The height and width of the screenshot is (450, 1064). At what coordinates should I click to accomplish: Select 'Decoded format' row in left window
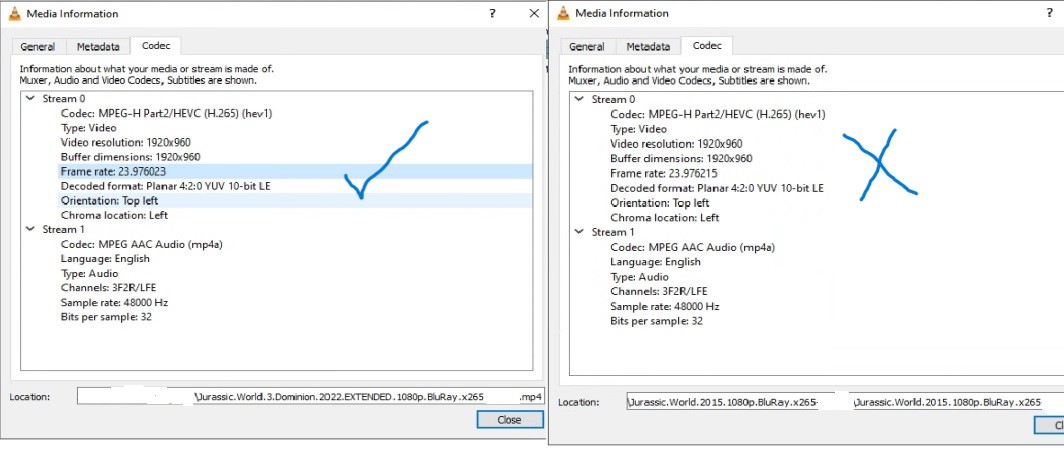click(166, 186)
